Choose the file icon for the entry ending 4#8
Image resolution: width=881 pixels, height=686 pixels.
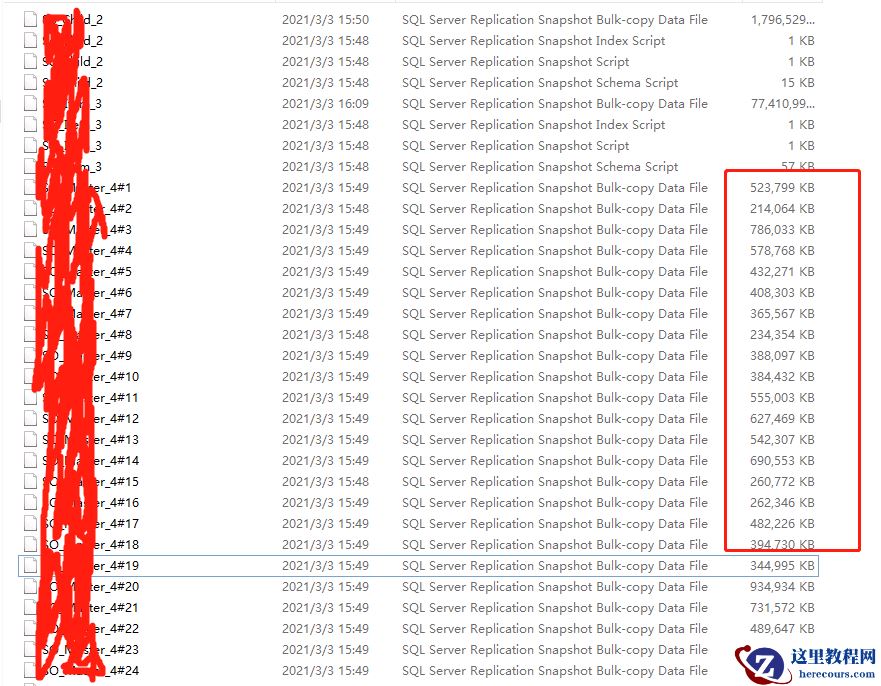(x=30, y=334)
